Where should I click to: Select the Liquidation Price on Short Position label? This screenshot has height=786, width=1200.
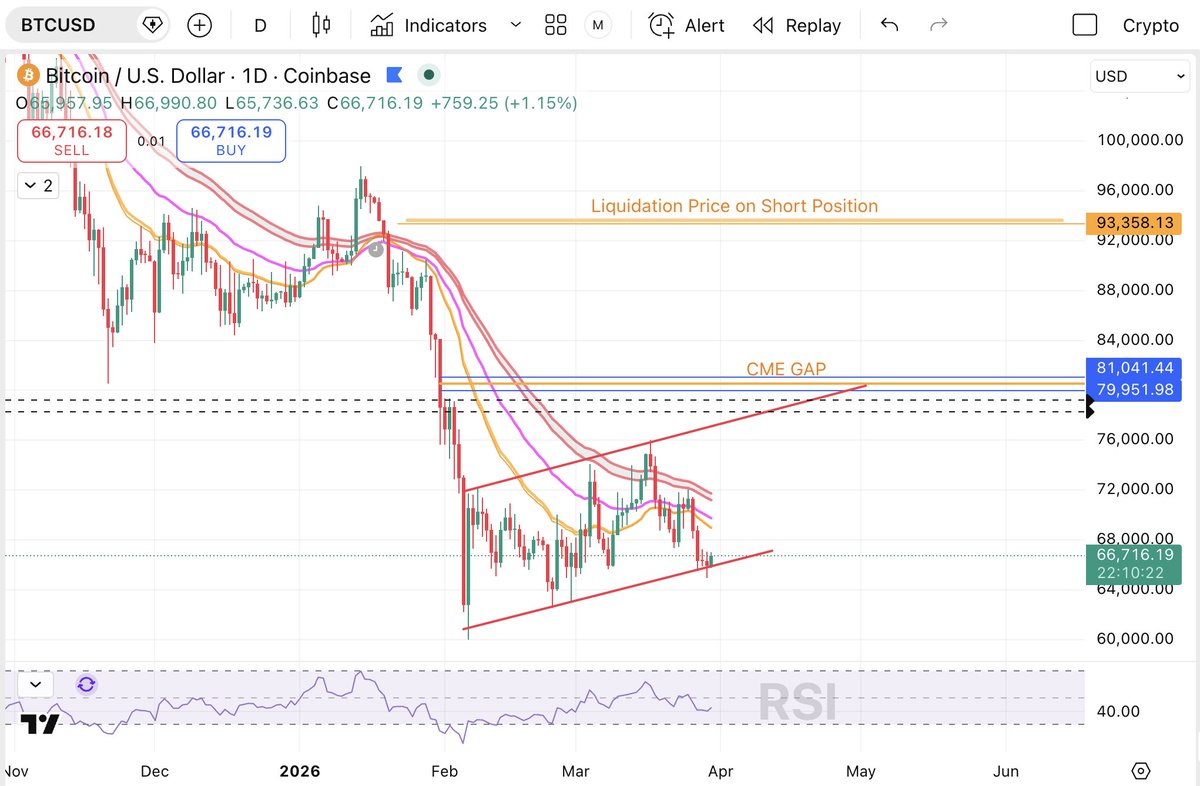tap(734, 206)
